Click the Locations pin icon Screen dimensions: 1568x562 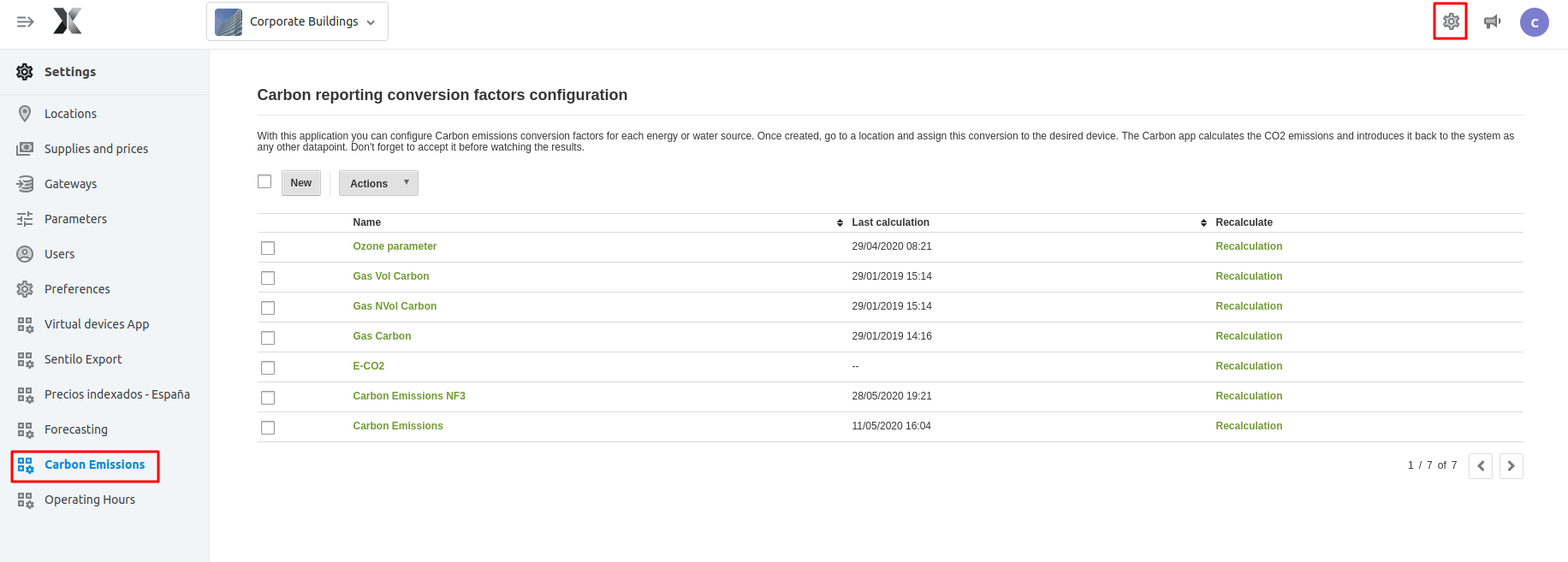click(25, 114)
